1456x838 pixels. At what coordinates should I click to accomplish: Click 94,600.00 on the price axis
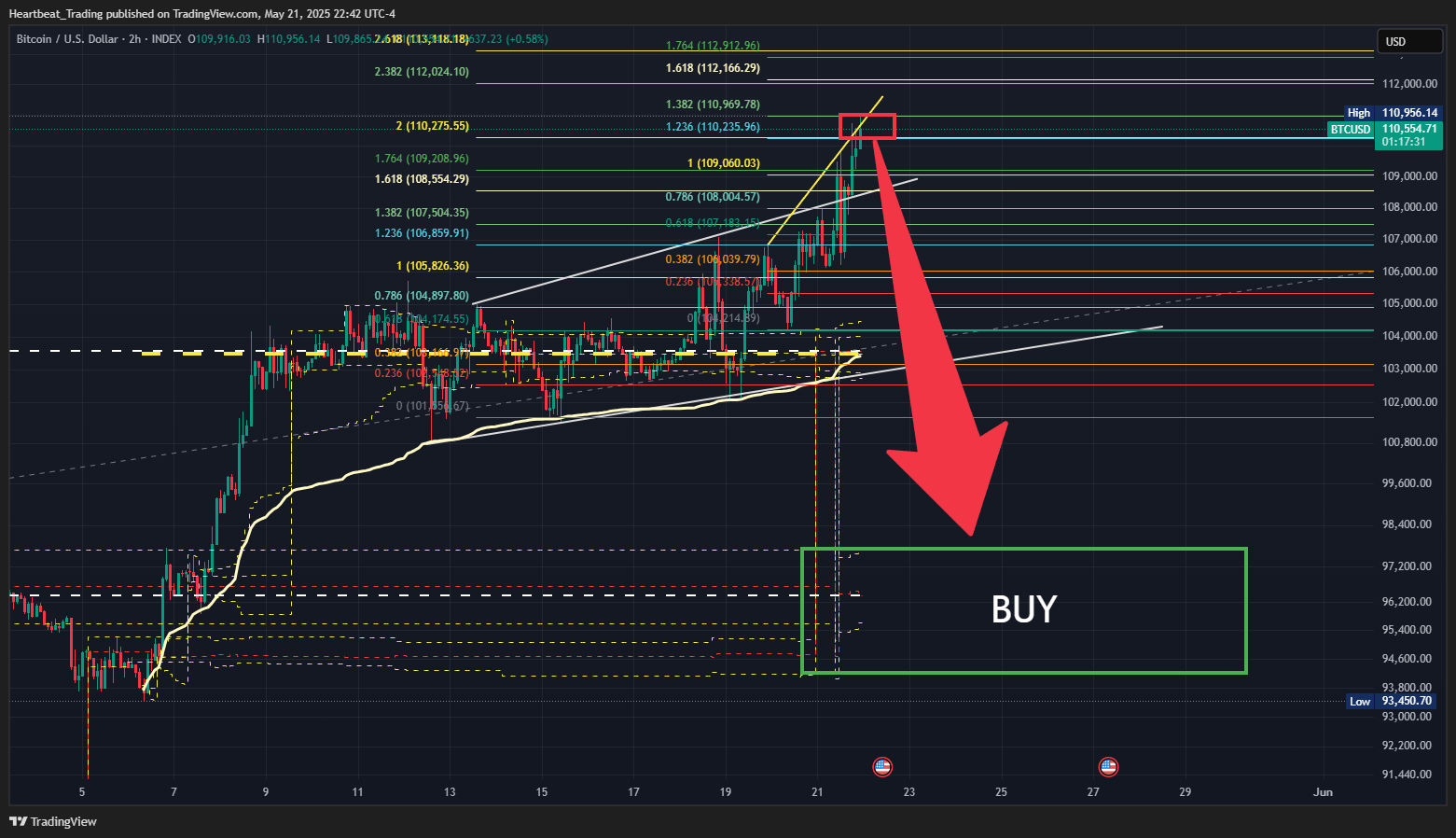pyautogui.click(x=1407, y=659)
